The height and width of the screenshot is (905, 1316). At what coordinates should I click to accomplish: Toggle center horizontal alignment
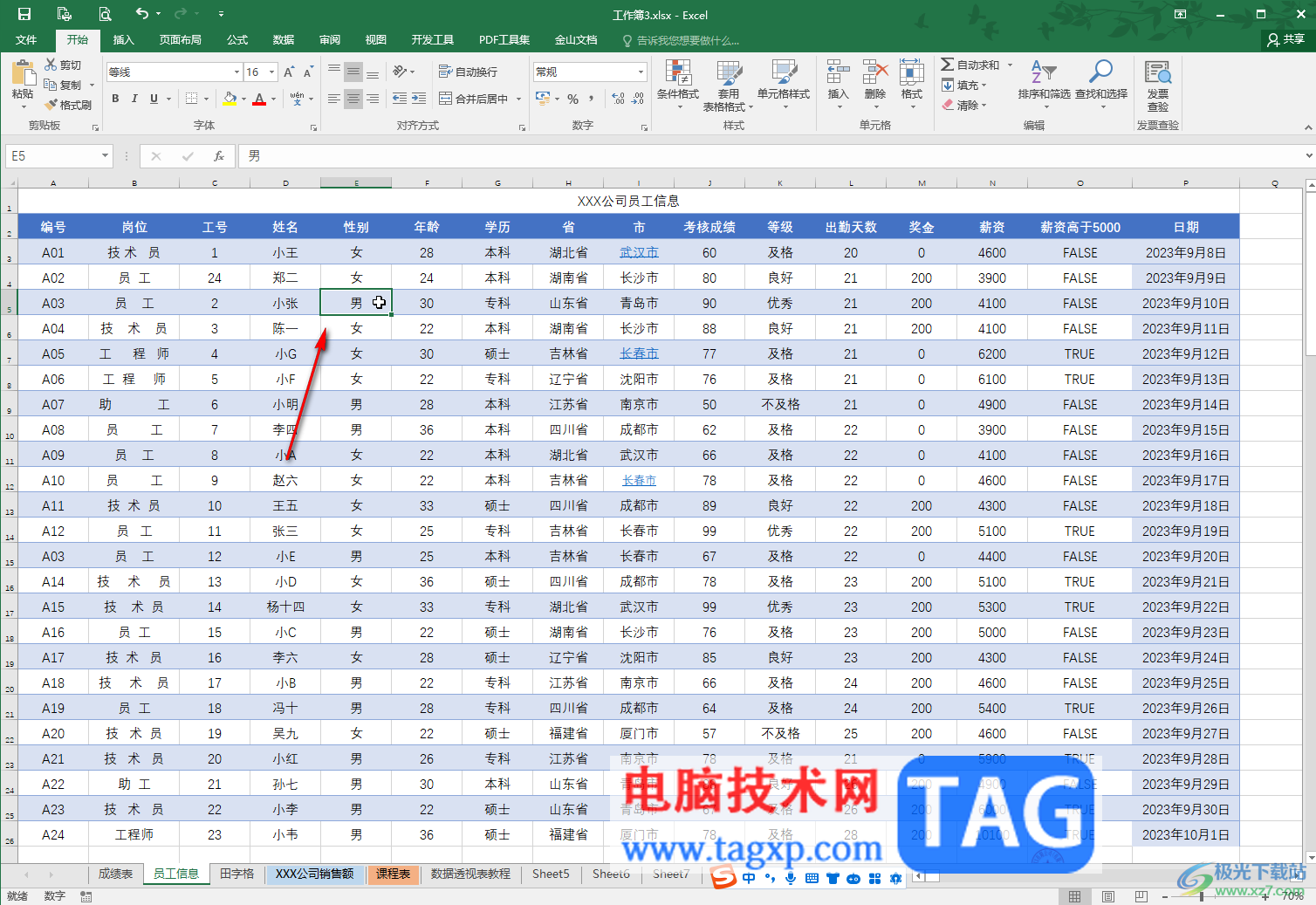353,99
